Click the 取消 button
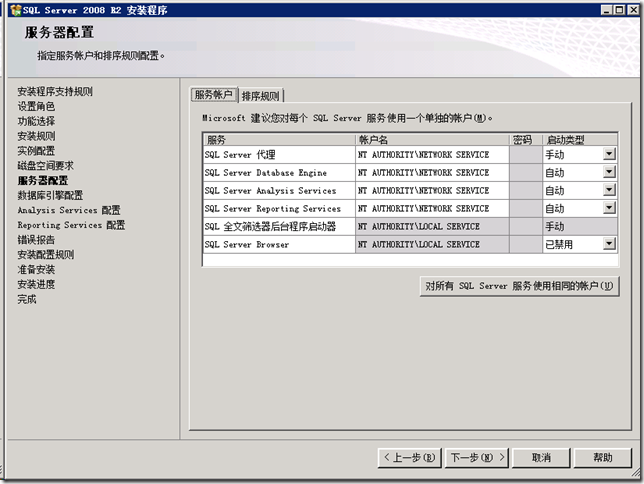This screenshot has width=644, height=484. pyautogui.click(x=541, y=457)
